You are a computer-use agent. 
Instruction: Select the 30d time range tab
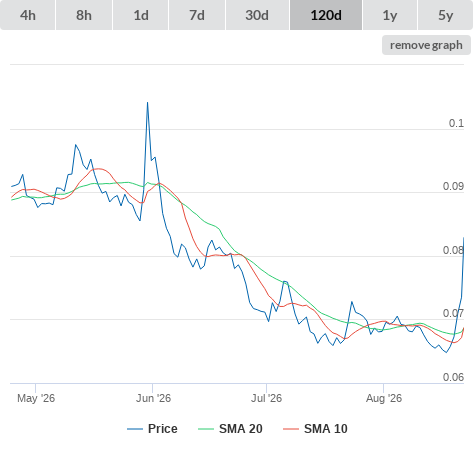point(257,15)
